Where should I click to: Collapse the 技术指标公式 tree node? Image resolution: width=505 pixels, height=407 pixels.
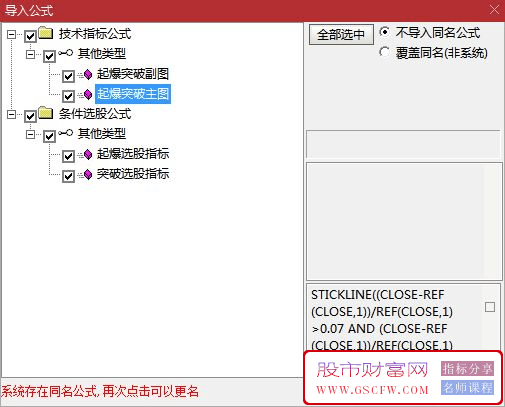pos(11,34)
